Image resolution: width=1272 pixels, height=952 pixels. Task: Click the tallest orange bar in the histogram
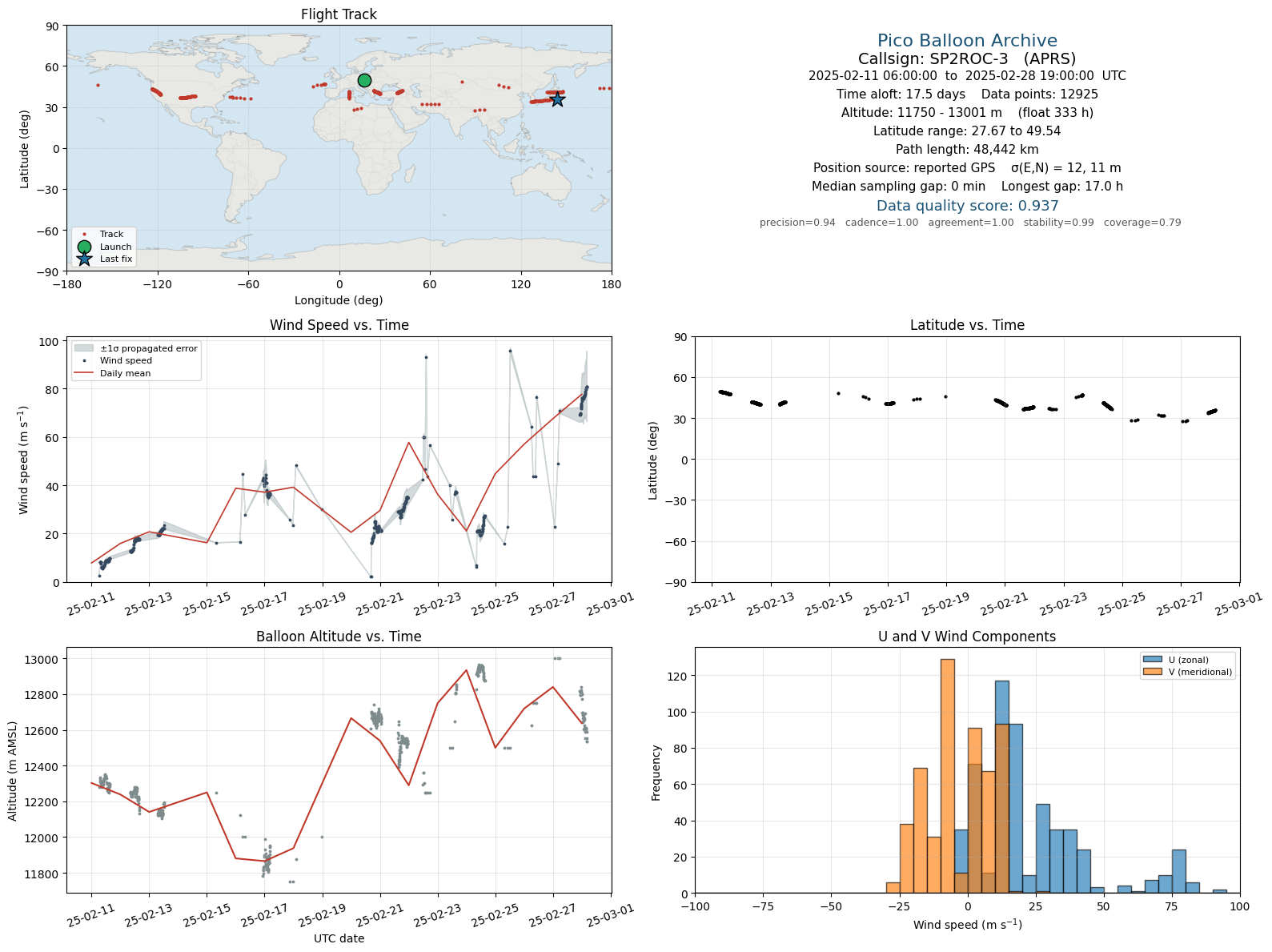[x=947, y=776]
